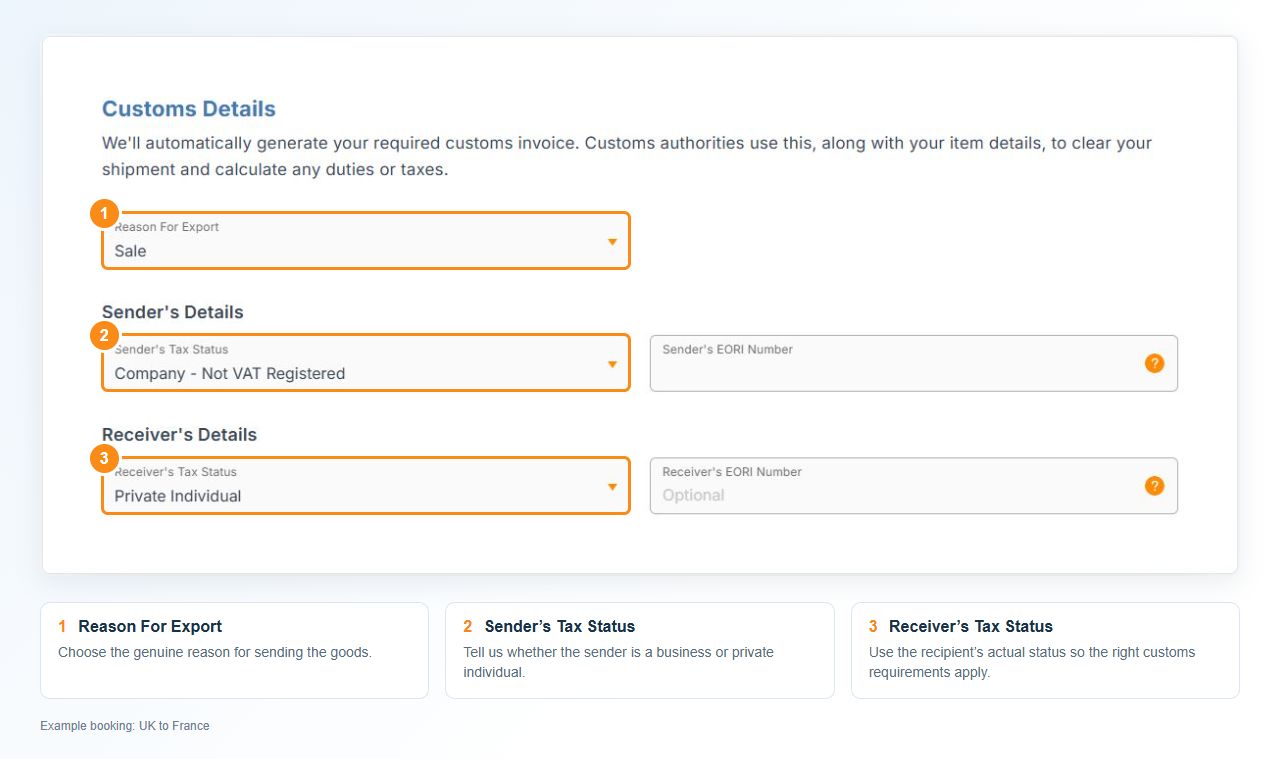1280x759 pixels.
Task: Select the text about sender being business or private
Action: (618, 662)
